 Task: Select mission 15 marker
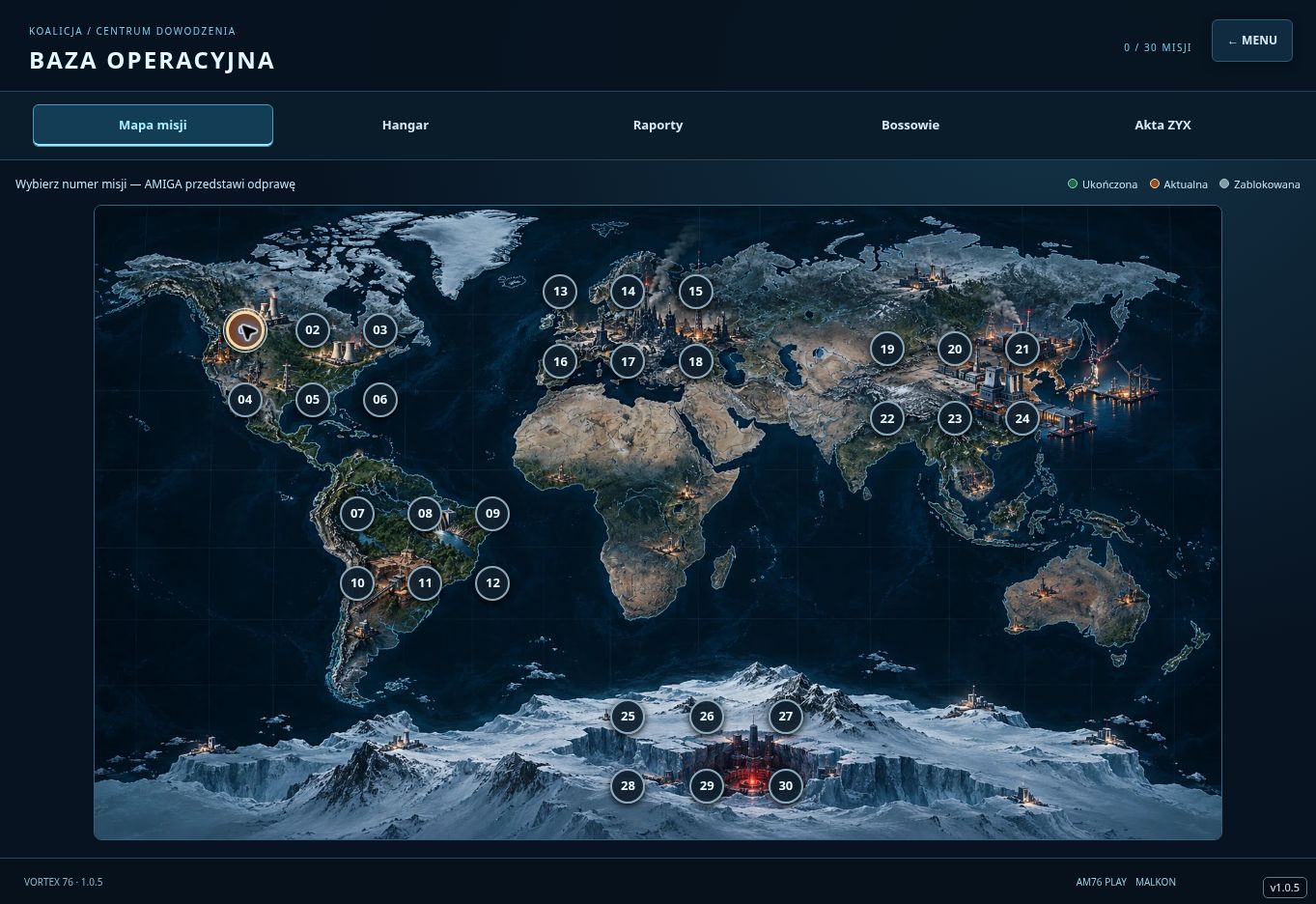click(x=695, y=292)
